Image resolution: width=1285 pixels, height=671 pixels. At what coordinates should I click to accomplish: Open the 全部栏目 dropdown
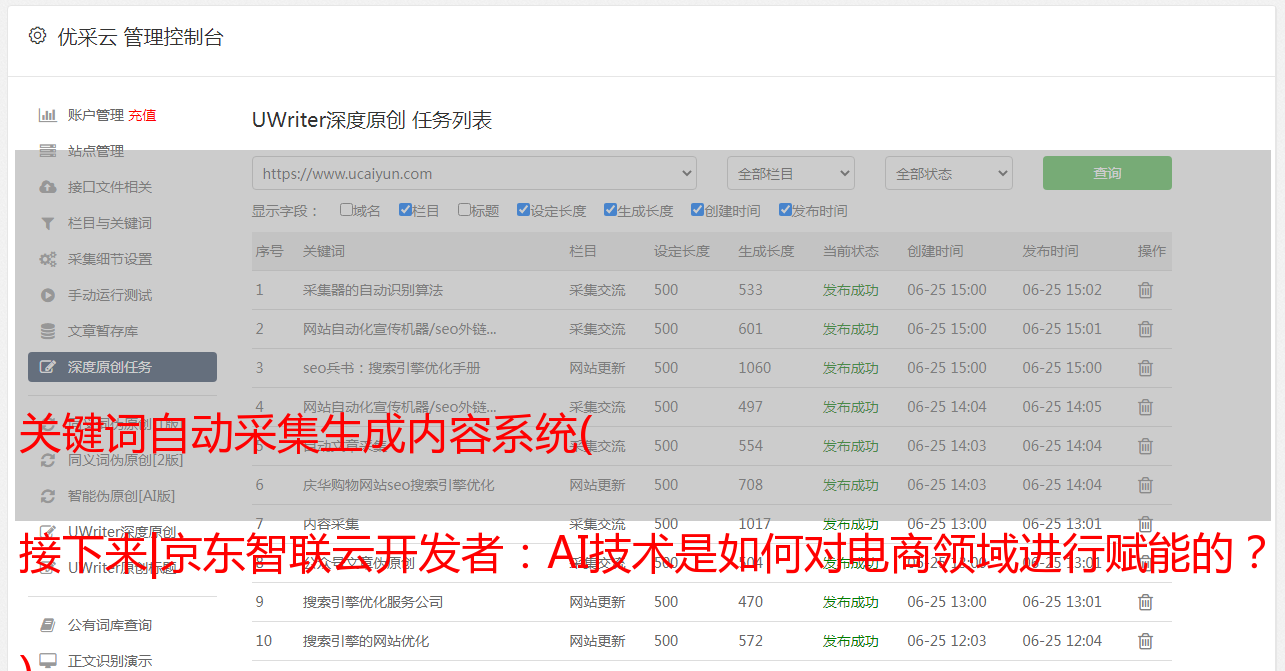pos(791,173)
